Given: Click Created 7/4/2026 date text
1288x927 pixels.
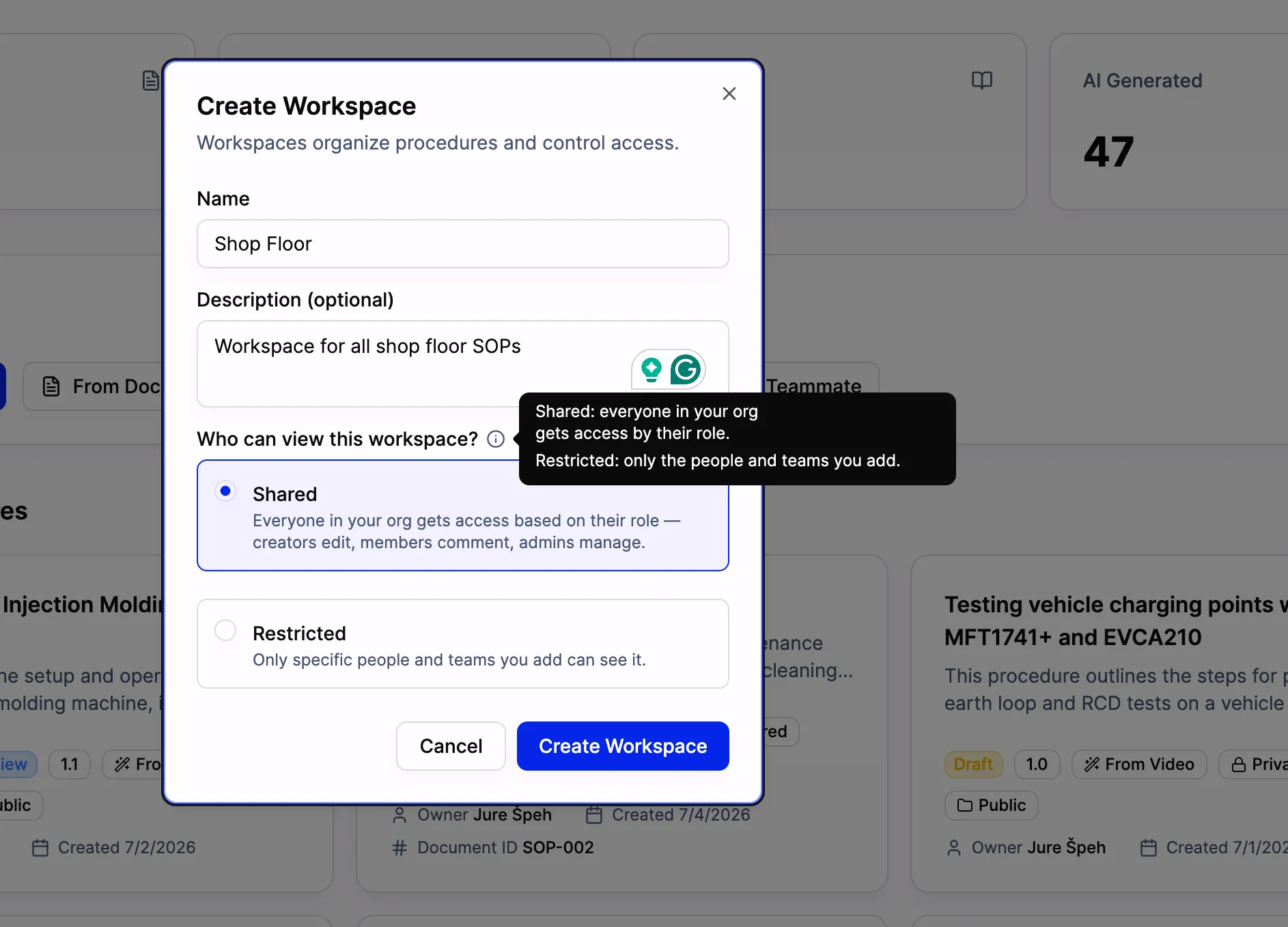Looking at the screenshot, I should [681, 814].
